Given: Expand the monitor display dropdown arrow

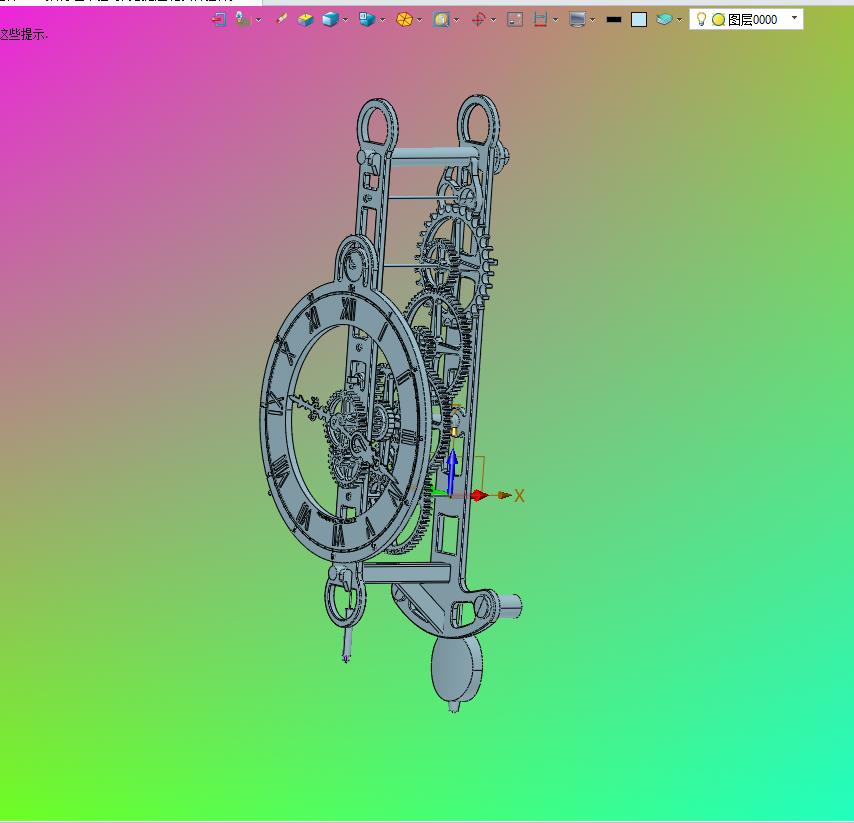Looking at the screenshot, I should 593,20.
